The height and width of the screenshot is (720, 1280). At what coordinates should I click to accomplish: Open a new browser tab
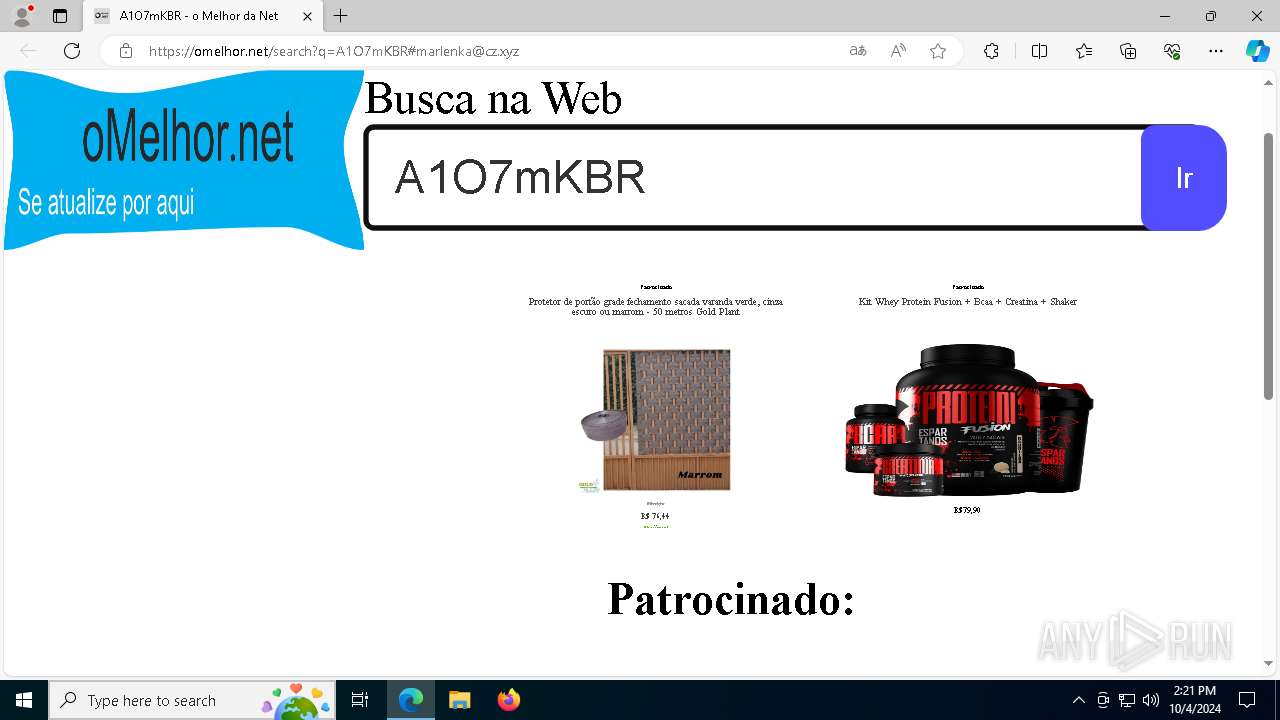pos(341,16)
